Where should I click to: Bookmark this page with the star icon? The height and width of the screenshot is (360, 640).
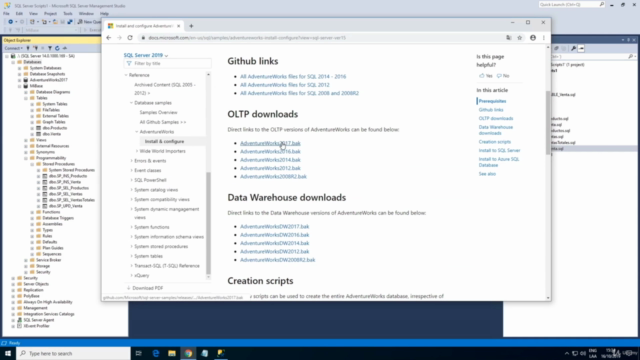tap(520, 38)
